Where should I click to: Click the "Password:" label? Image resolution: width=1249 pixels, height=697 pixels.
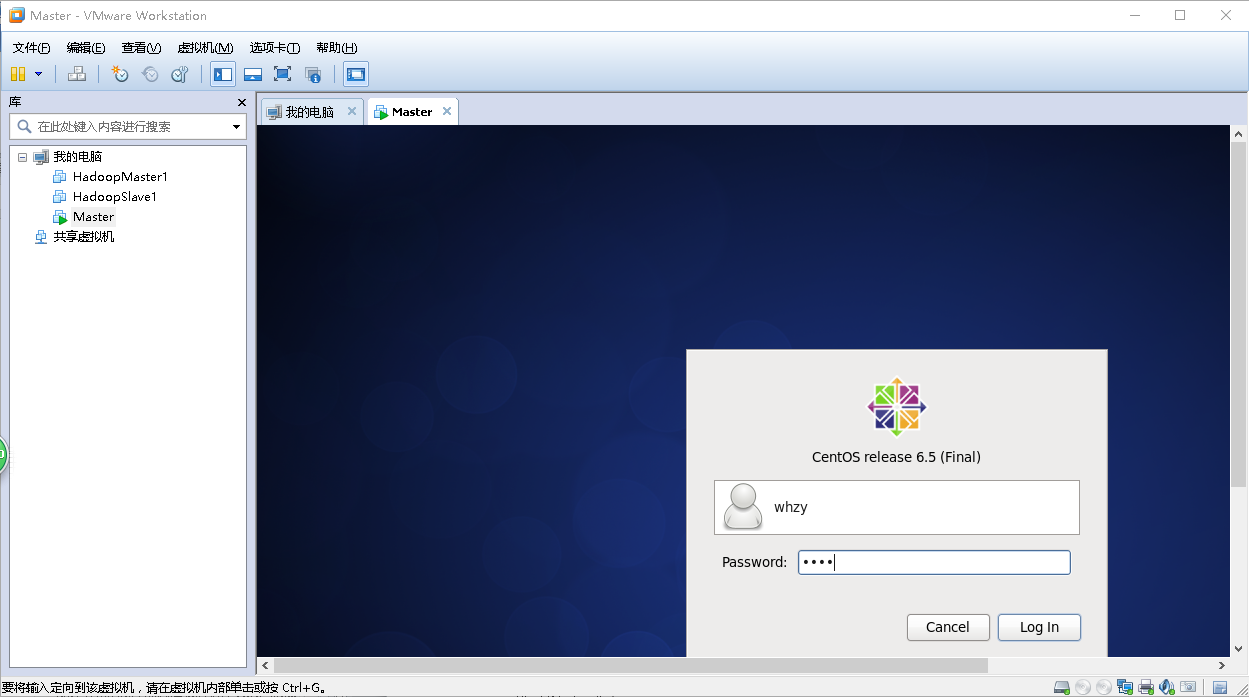click(755, 562)
